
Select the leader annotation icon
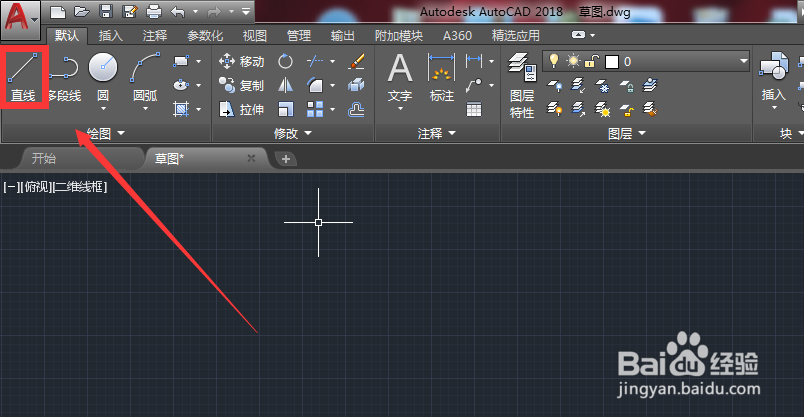tap(474, 85)
